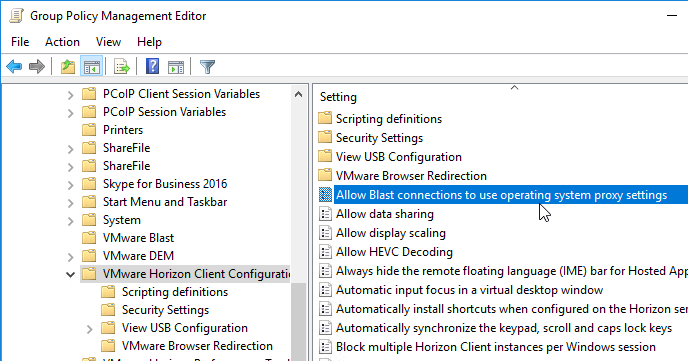Click the policy icon beside Allow display scaling
This screenshot has width=688, height=361.
pos(325,233)
